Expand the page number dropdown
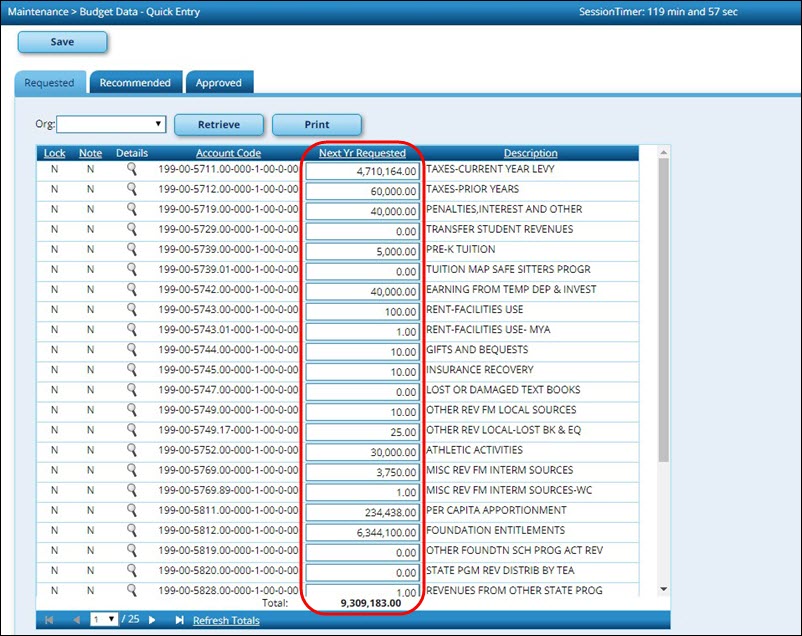Screen dimensions: 802x636 click(103, 620)
